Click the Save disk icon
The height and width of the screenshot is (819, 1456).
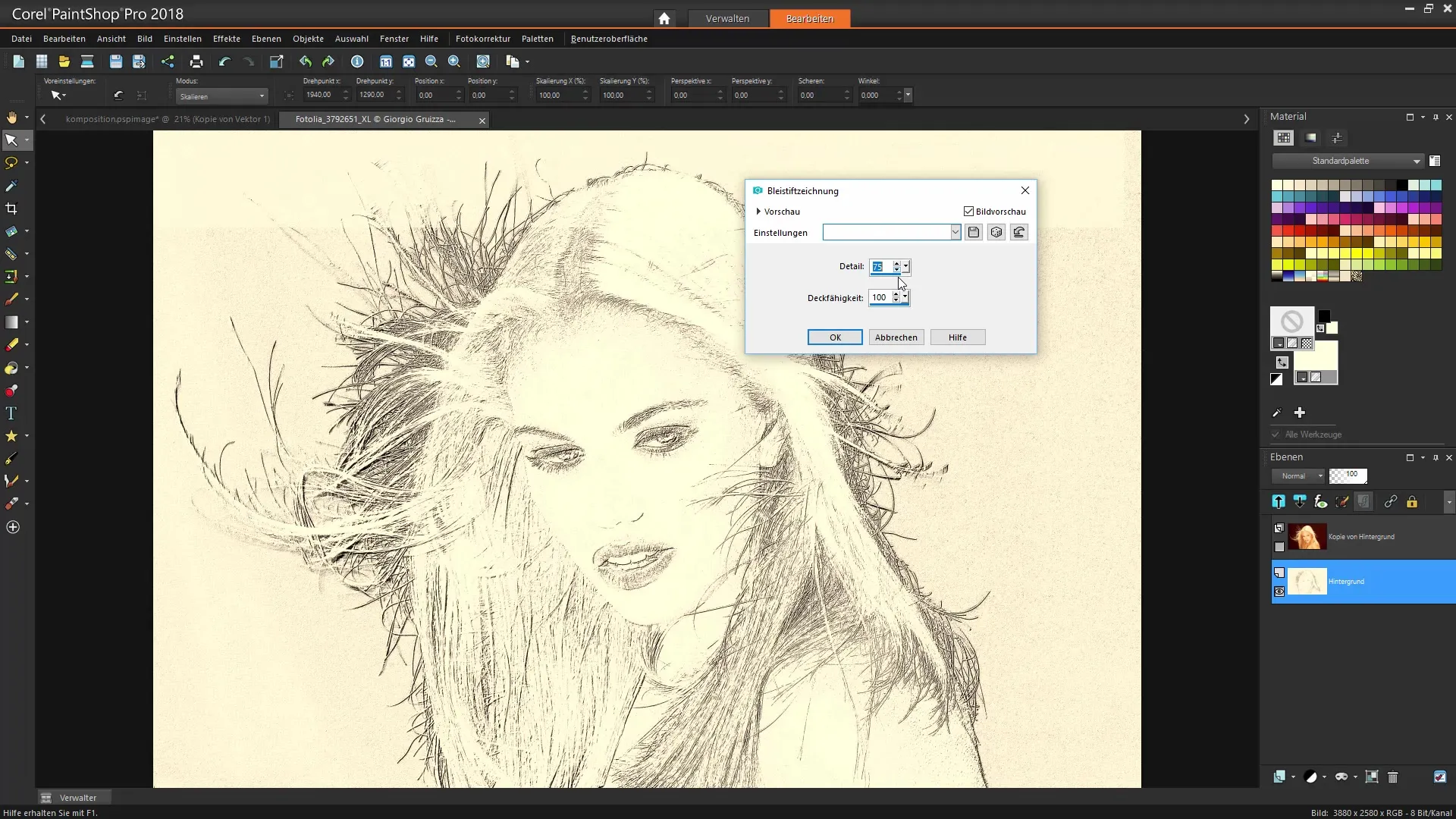(116, 61)
